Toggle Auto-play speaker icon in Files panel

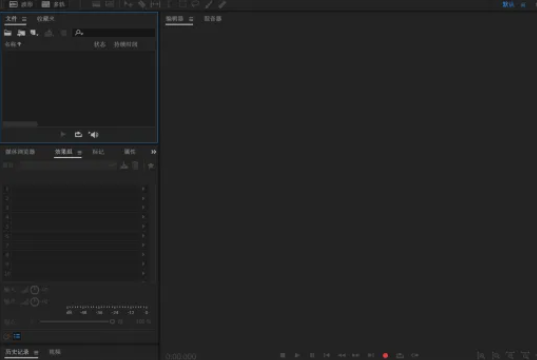93,135
